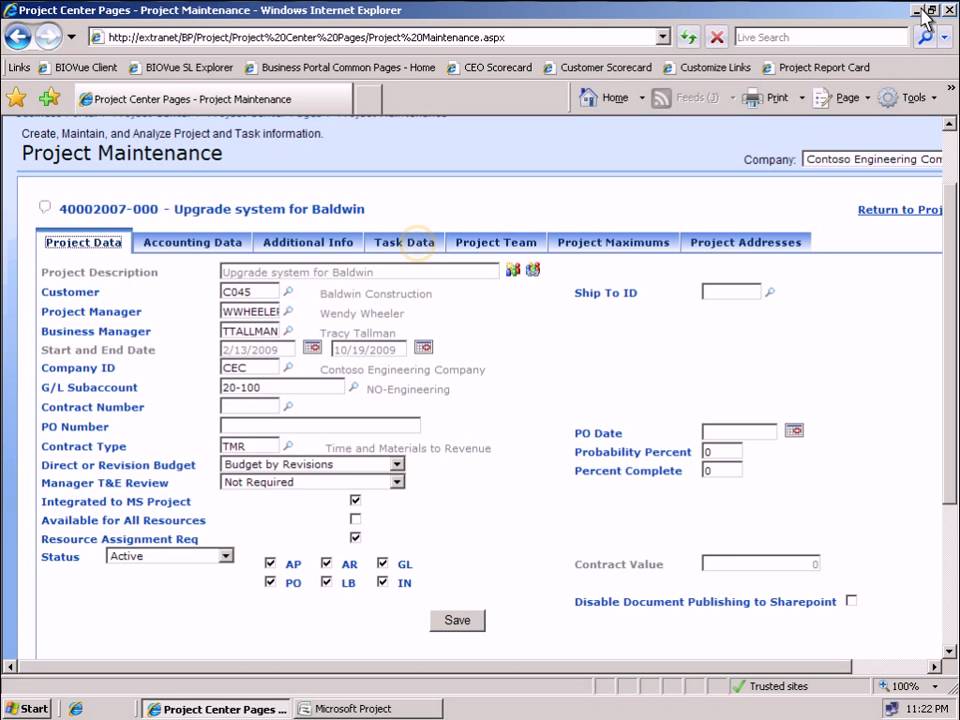Click the Print toolbar icon

[x=752, y=98]
